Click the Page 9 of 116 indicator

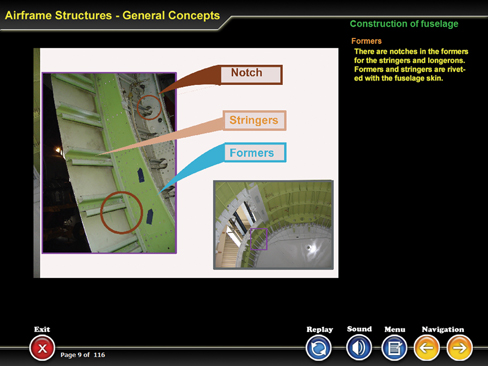click(83, 355)
